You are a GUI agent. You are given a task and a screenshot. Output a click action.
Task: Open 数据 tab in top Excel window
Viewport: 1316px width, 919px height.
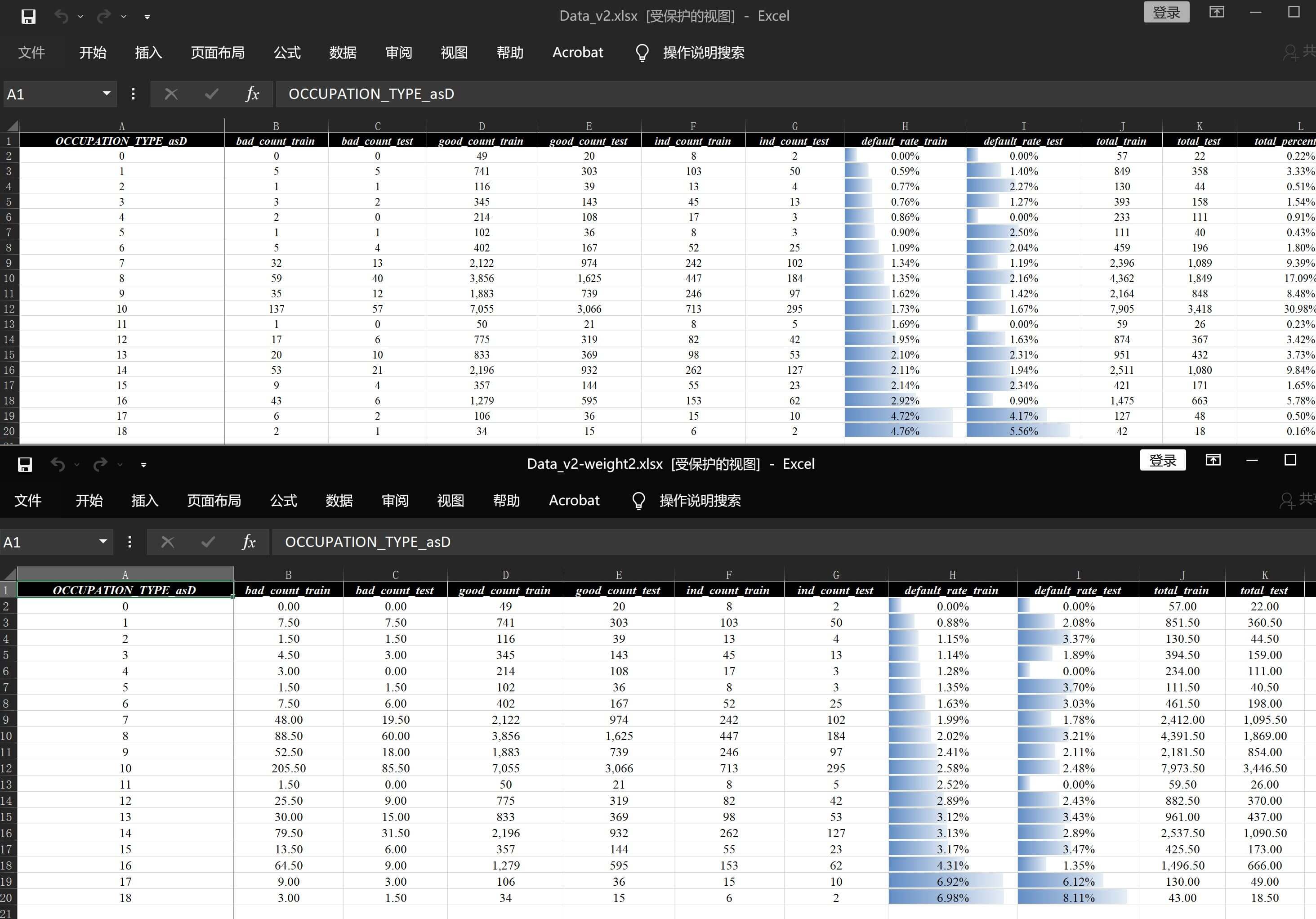[x=342, y=53]
